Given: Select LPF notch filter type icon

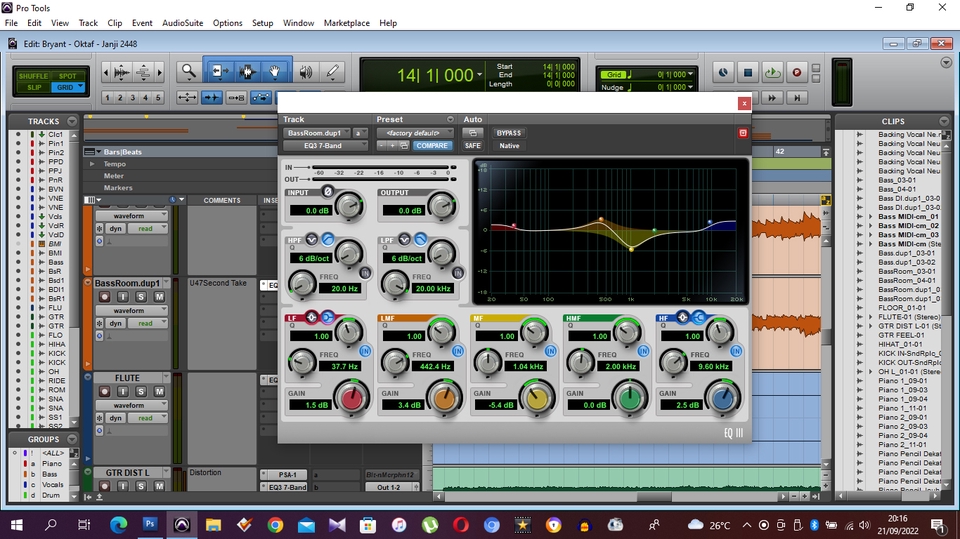Looking at the screenshot, I should pos(404,239).
